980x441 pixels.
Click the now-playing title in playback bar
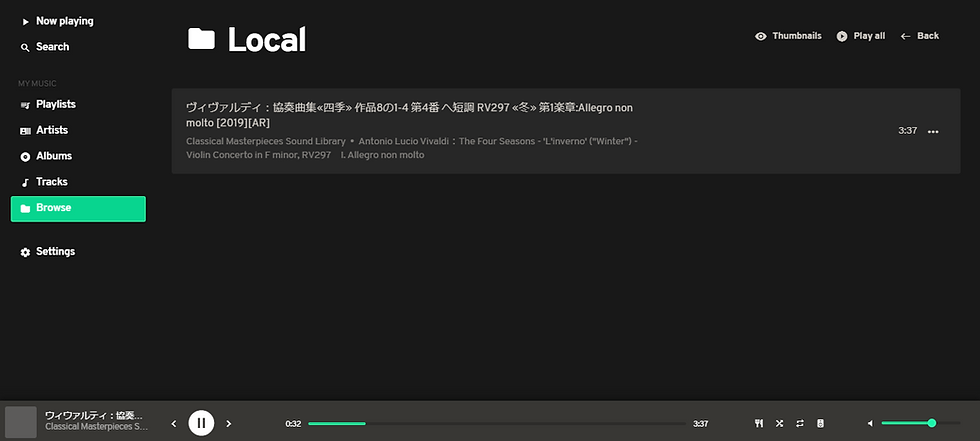[94, 415]
